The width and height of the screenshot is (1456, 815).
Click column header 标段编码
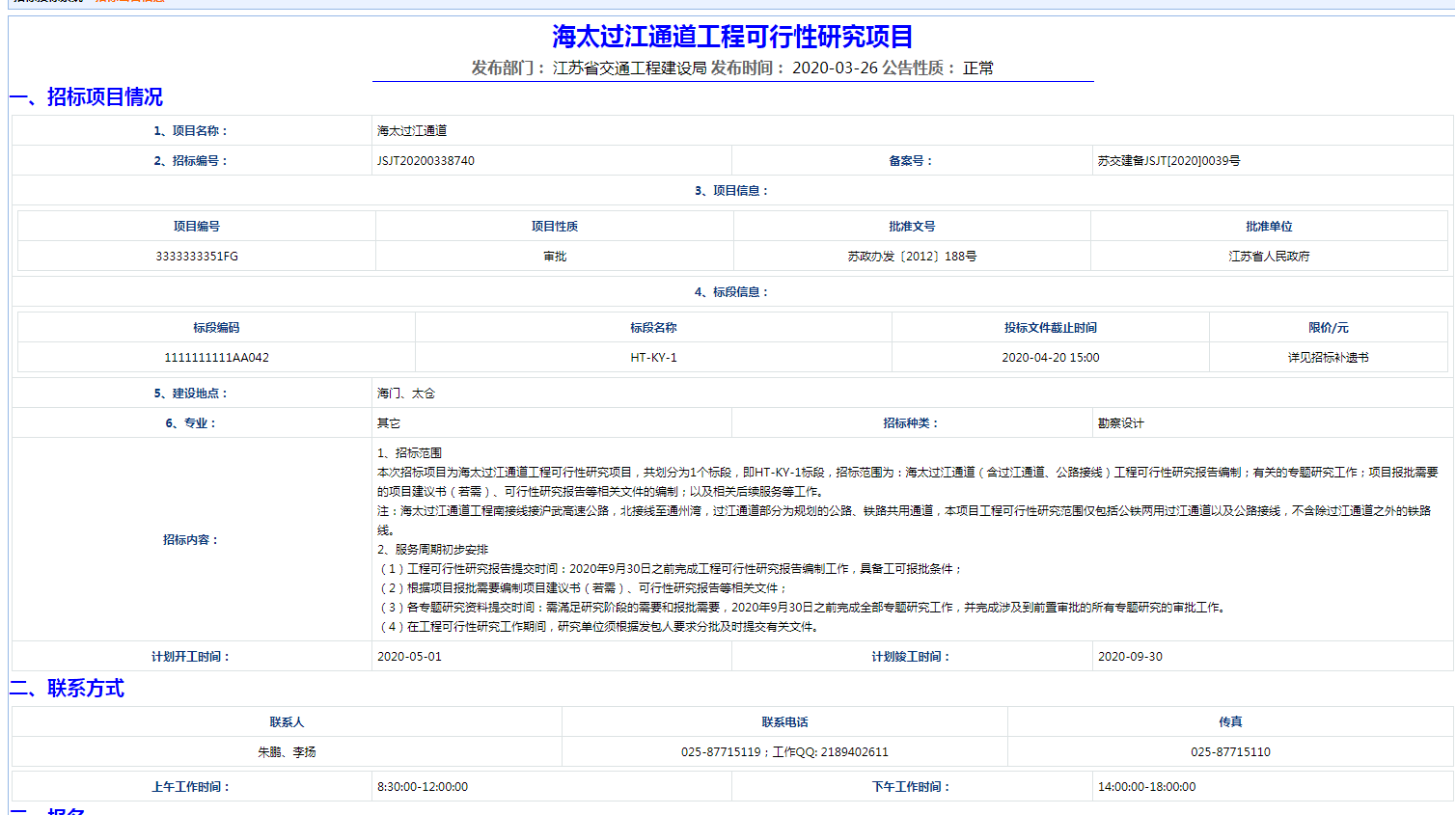(216, 328)
